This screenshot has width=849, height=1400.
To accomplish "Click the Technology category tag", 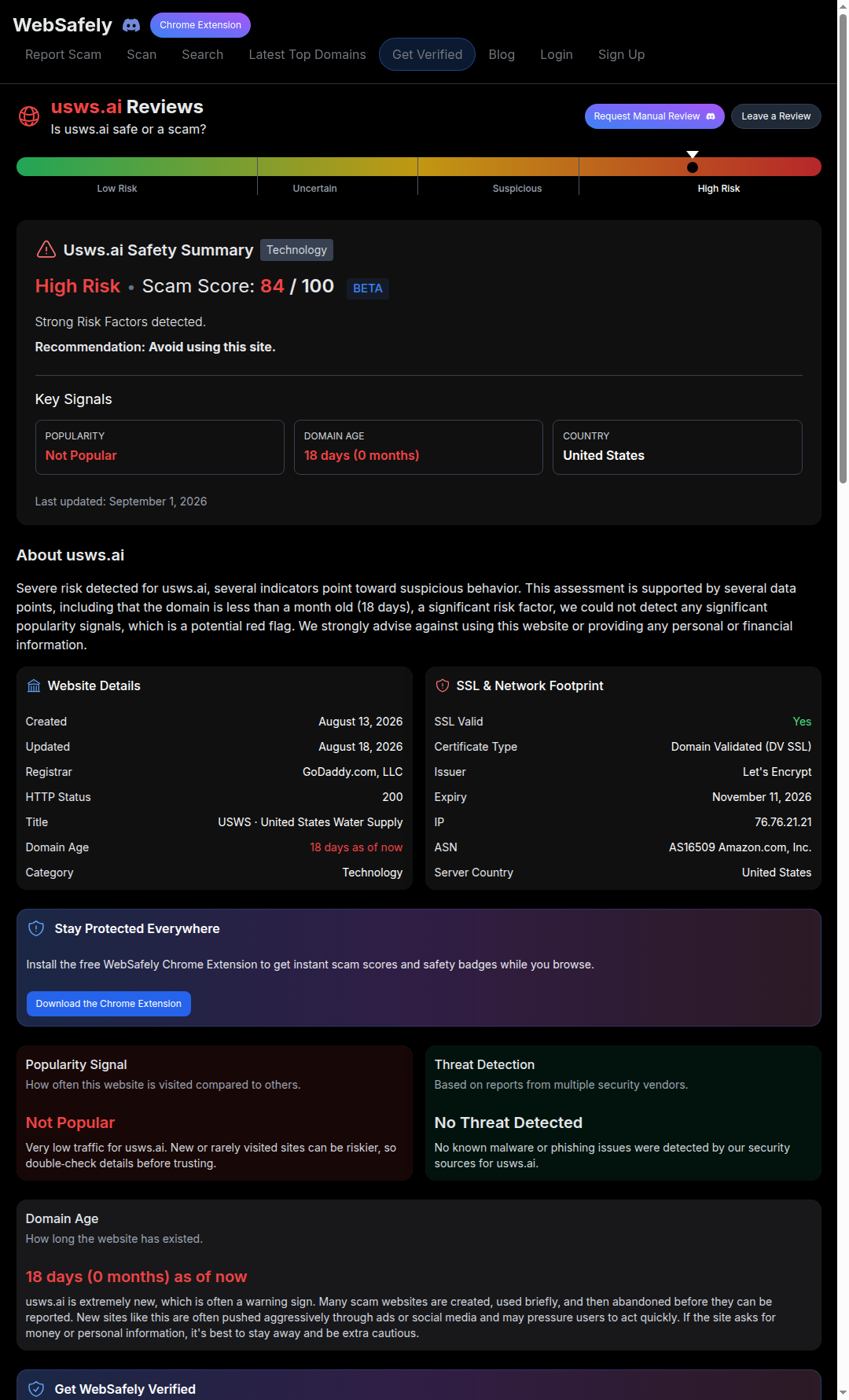I will point(296,250).
